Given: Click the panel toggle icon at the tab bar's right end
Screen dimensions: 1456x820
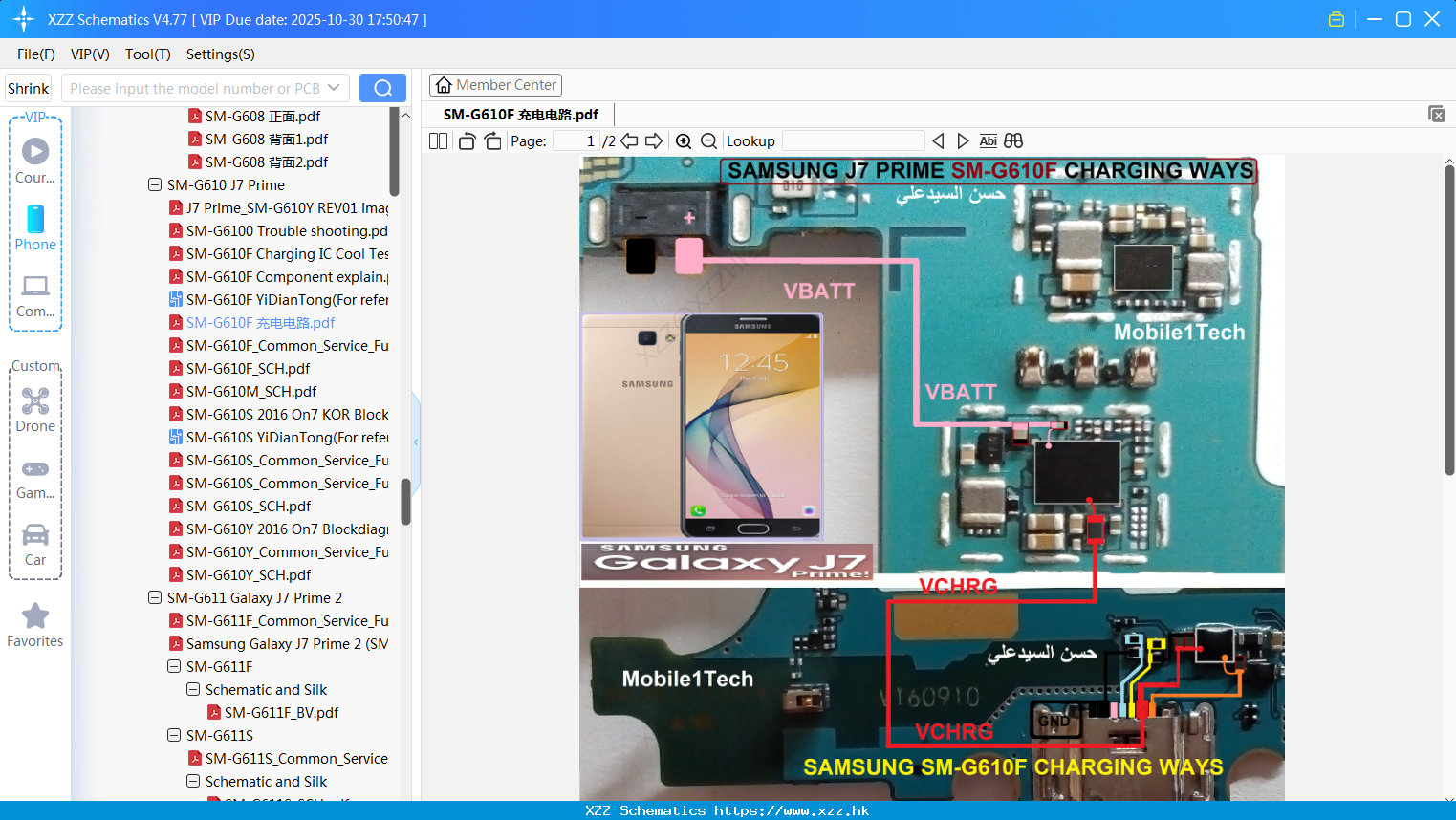Looking at the screenshot, I should (x=1437, y=114).
